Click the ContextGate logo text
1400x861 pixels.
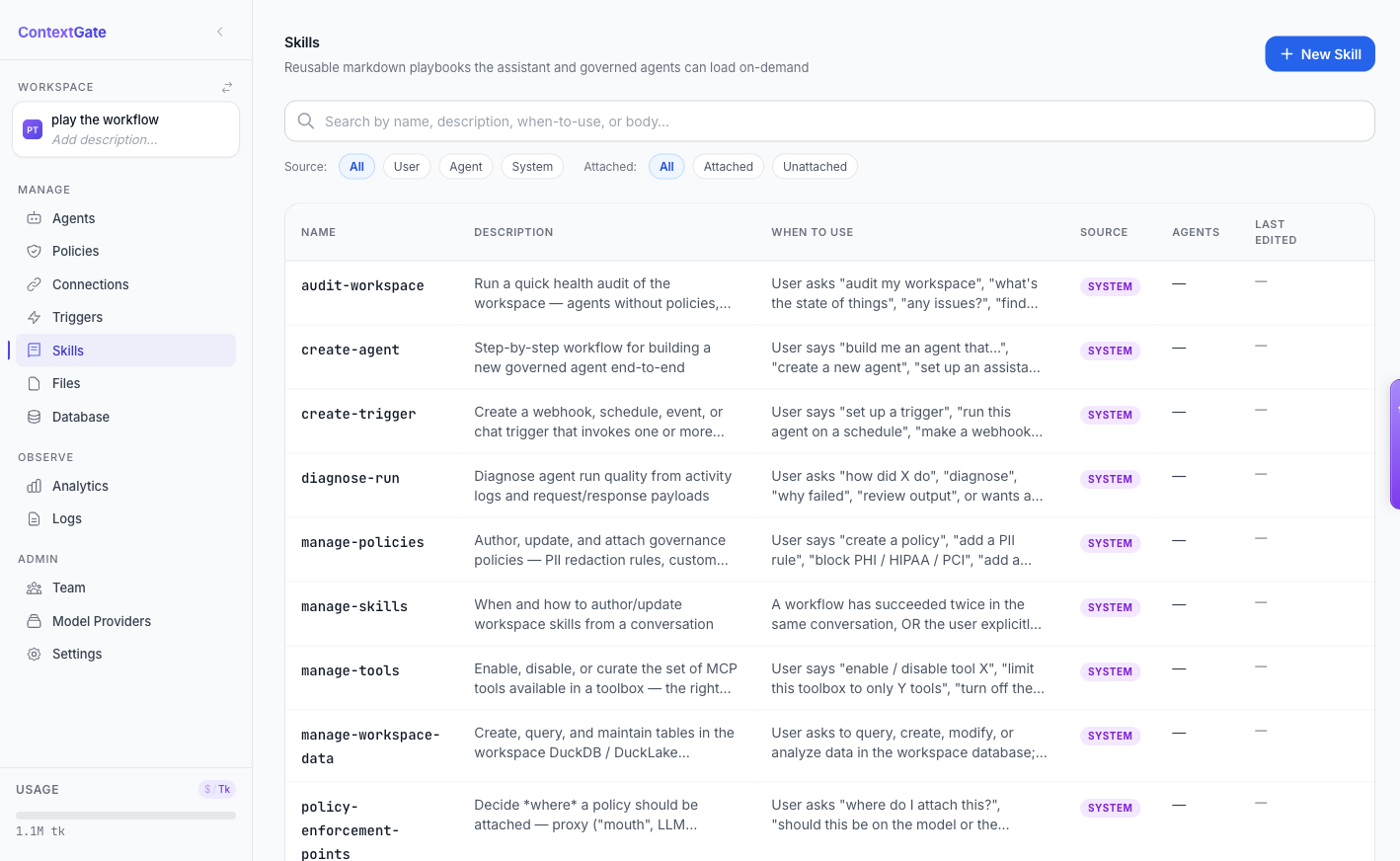click(62, 32)
